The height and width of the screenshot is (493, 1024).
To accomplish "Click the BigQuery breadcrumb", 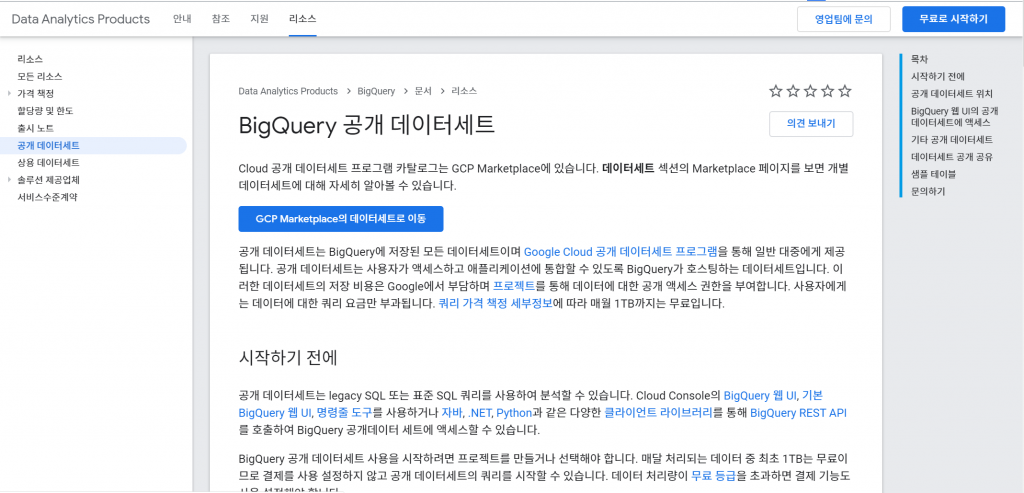I will point(376,91).
